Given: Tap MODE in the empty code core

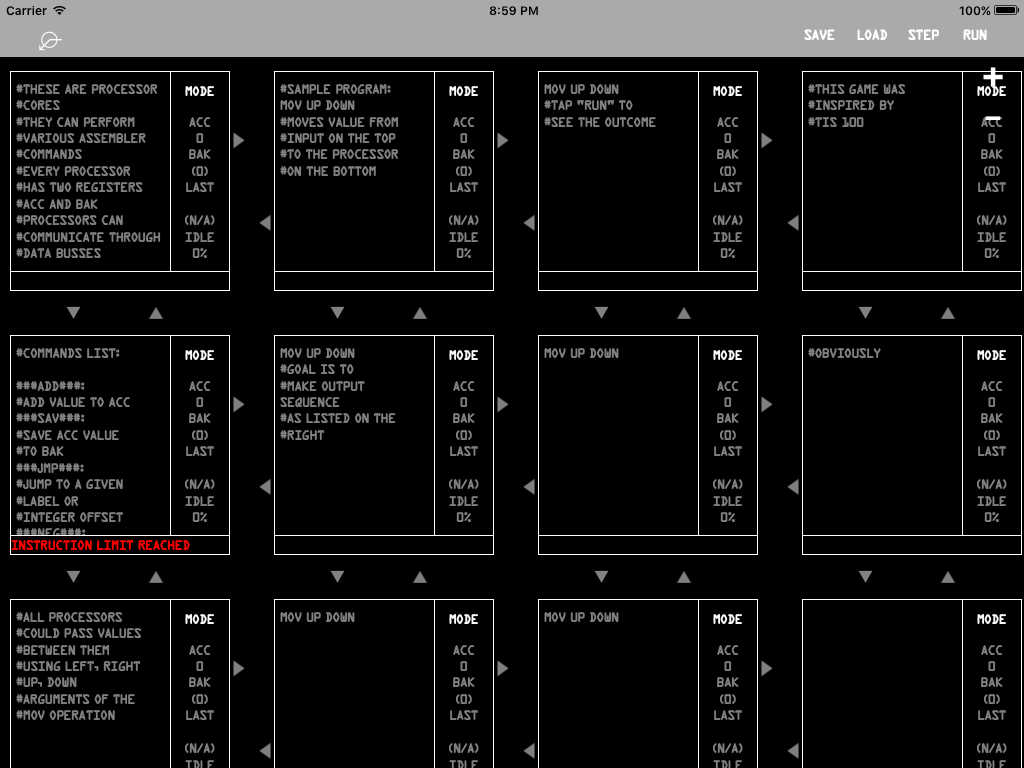Looking at the screenshot, I should coord(991,619).
